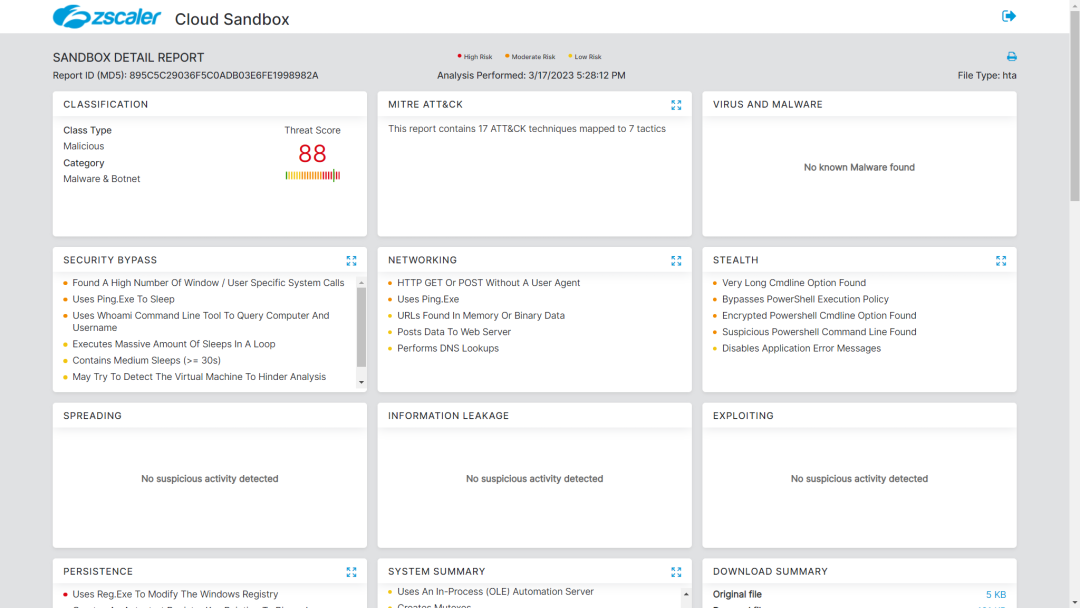The image size is (1080, 608).
Task: Expand the MITRE ATT&CK panel
Action: click(676, 105)
